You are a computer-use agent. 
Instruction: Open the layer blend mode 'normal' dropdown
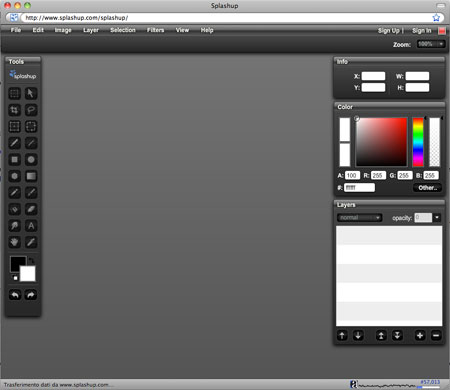pos(359,218)
